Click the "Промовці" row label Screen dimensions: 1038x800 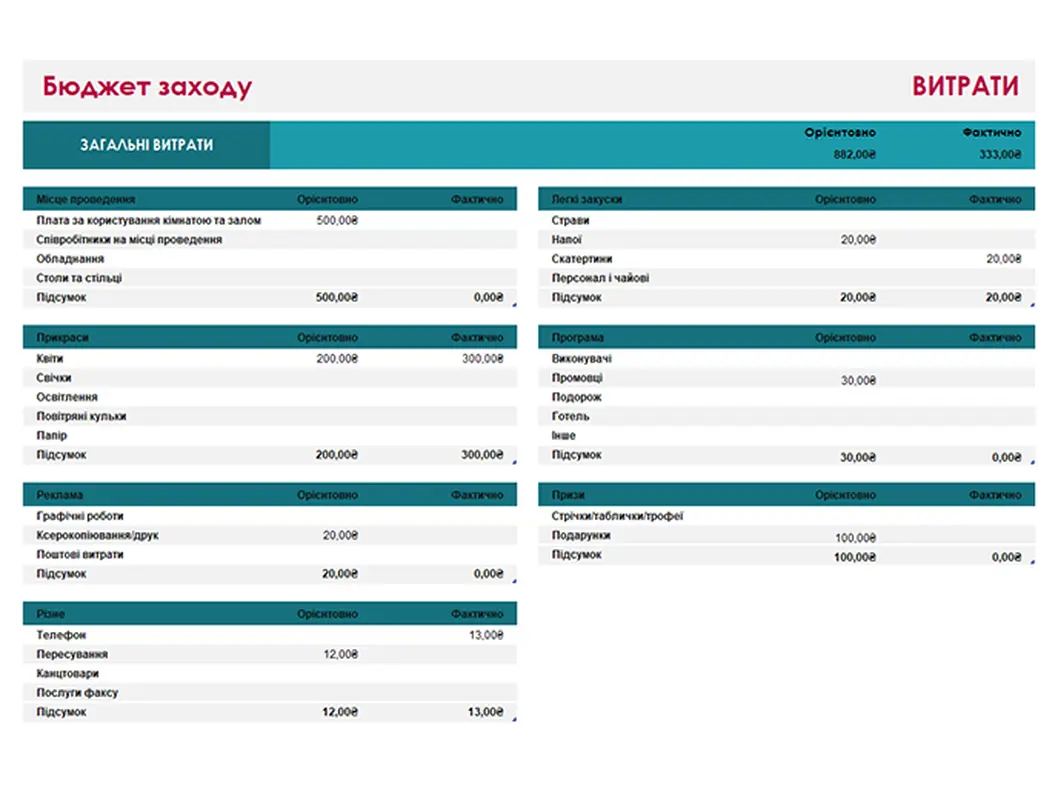[577, 378]
